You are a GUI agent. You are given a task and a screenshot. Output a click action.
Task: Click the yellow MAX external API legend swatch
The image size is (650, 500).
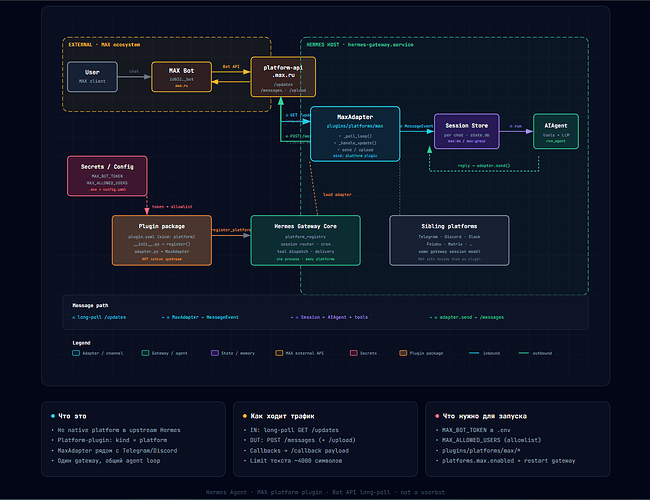point(279,353)
